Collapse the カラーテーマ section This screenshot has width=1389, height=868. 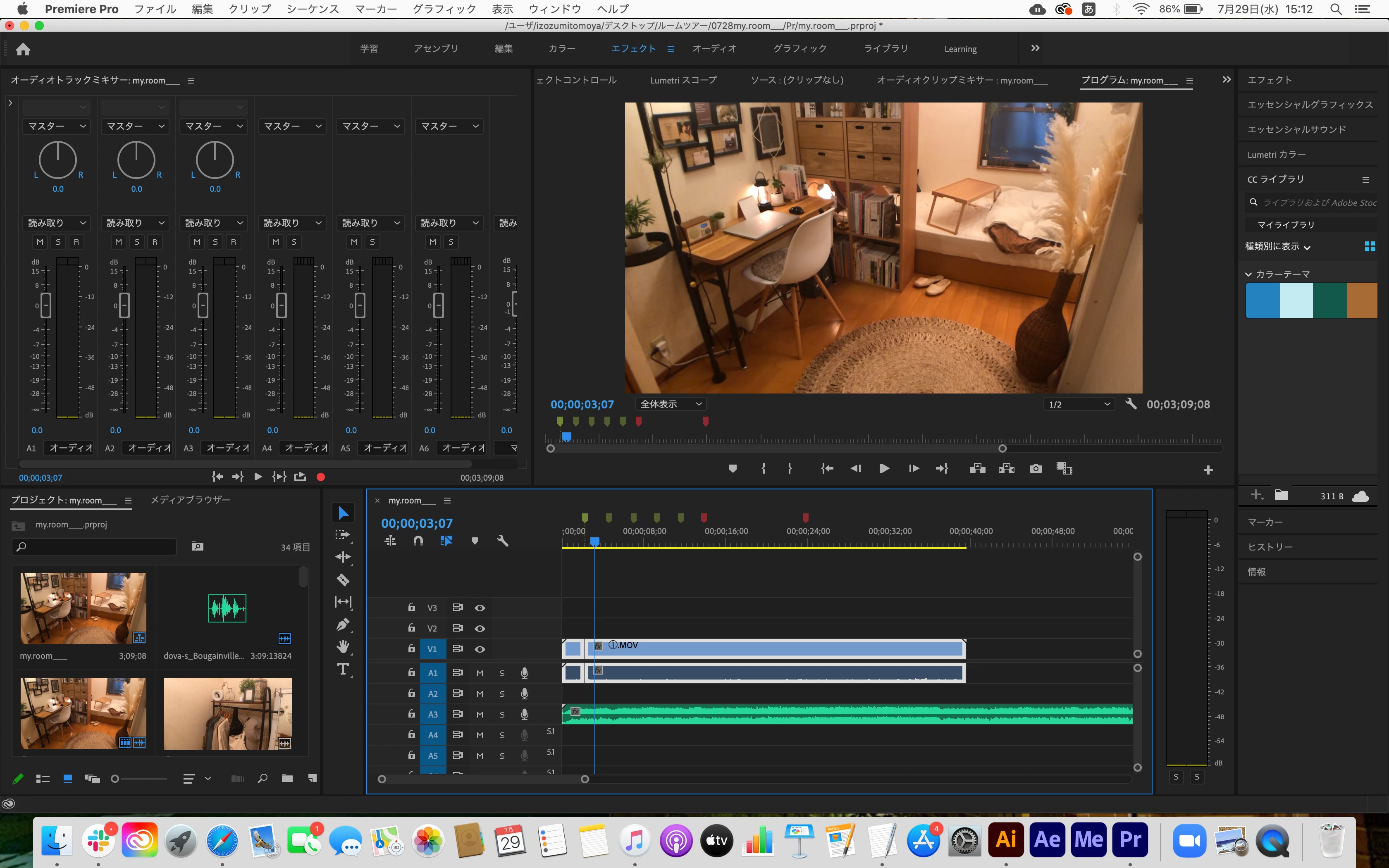(1248, 274)
